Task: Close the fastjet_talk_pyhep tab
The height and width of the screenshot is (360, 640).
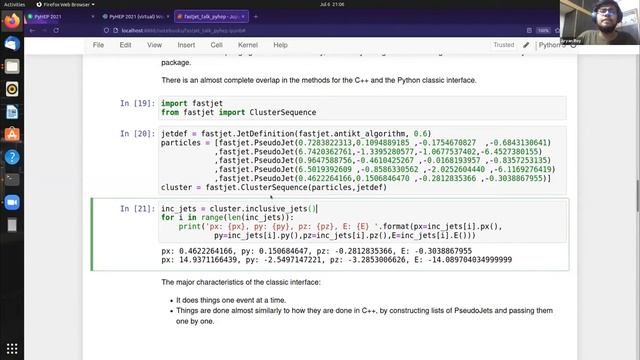Action: pyautogui.click(x=243, y=17)
